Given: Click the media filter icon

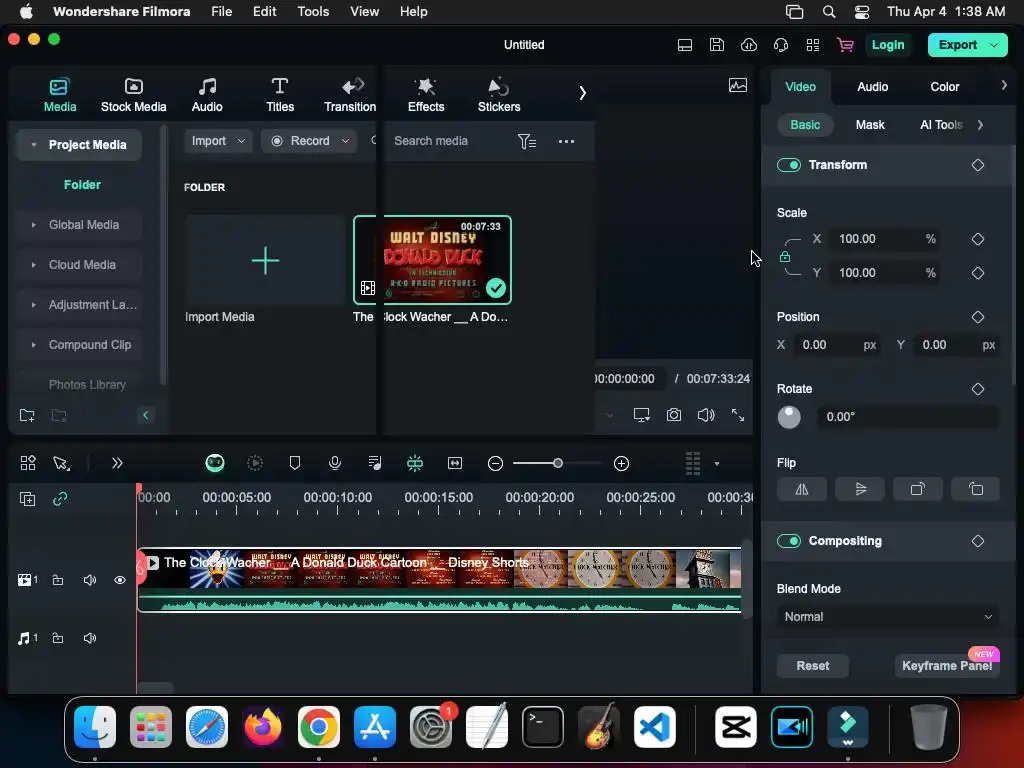Looking at the screenshot, I should coord(526,141).
